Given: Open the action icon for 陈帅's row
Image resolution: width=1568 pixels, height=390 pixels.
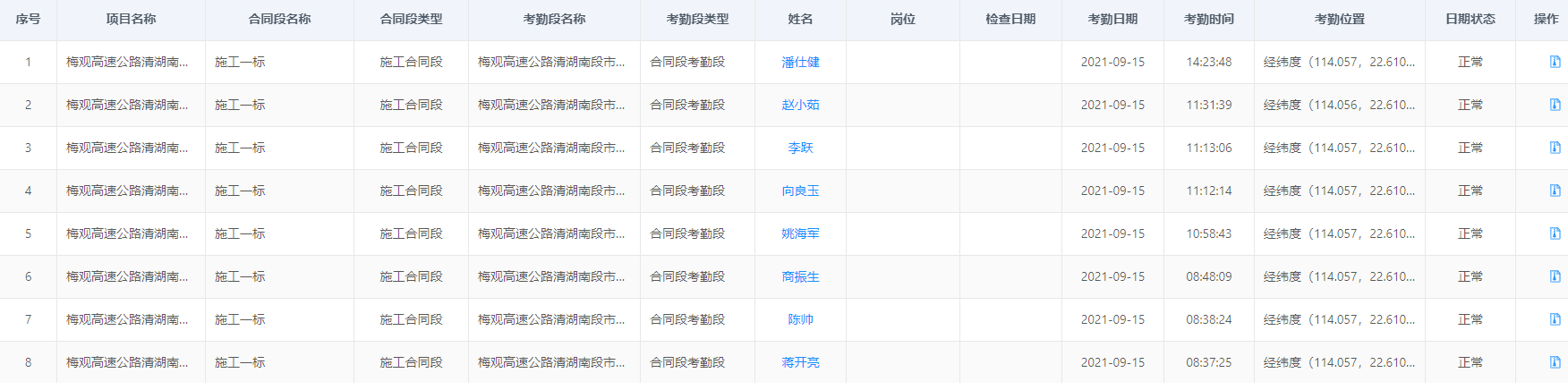Looking at the screenshot, I should (1555, 319).
